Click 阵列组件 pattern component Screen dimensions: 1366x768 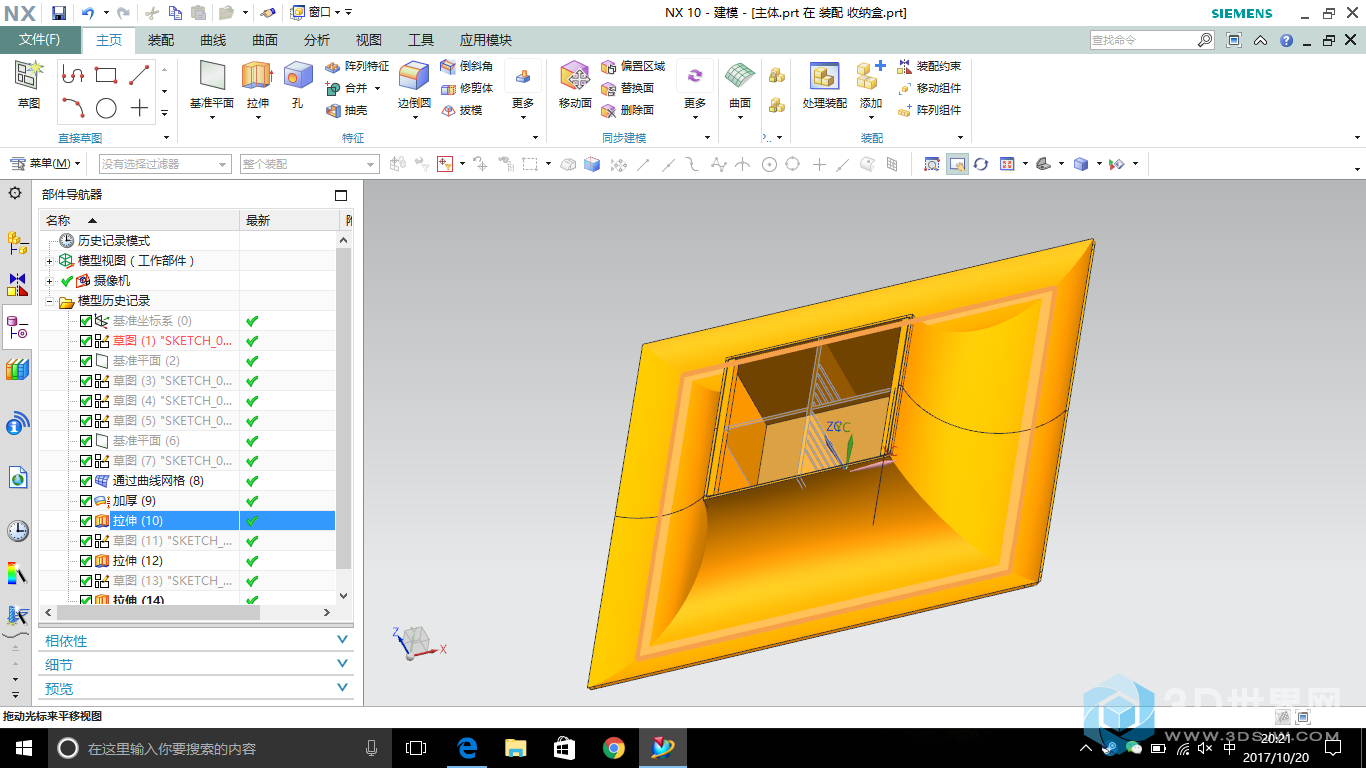pos(929,110)
